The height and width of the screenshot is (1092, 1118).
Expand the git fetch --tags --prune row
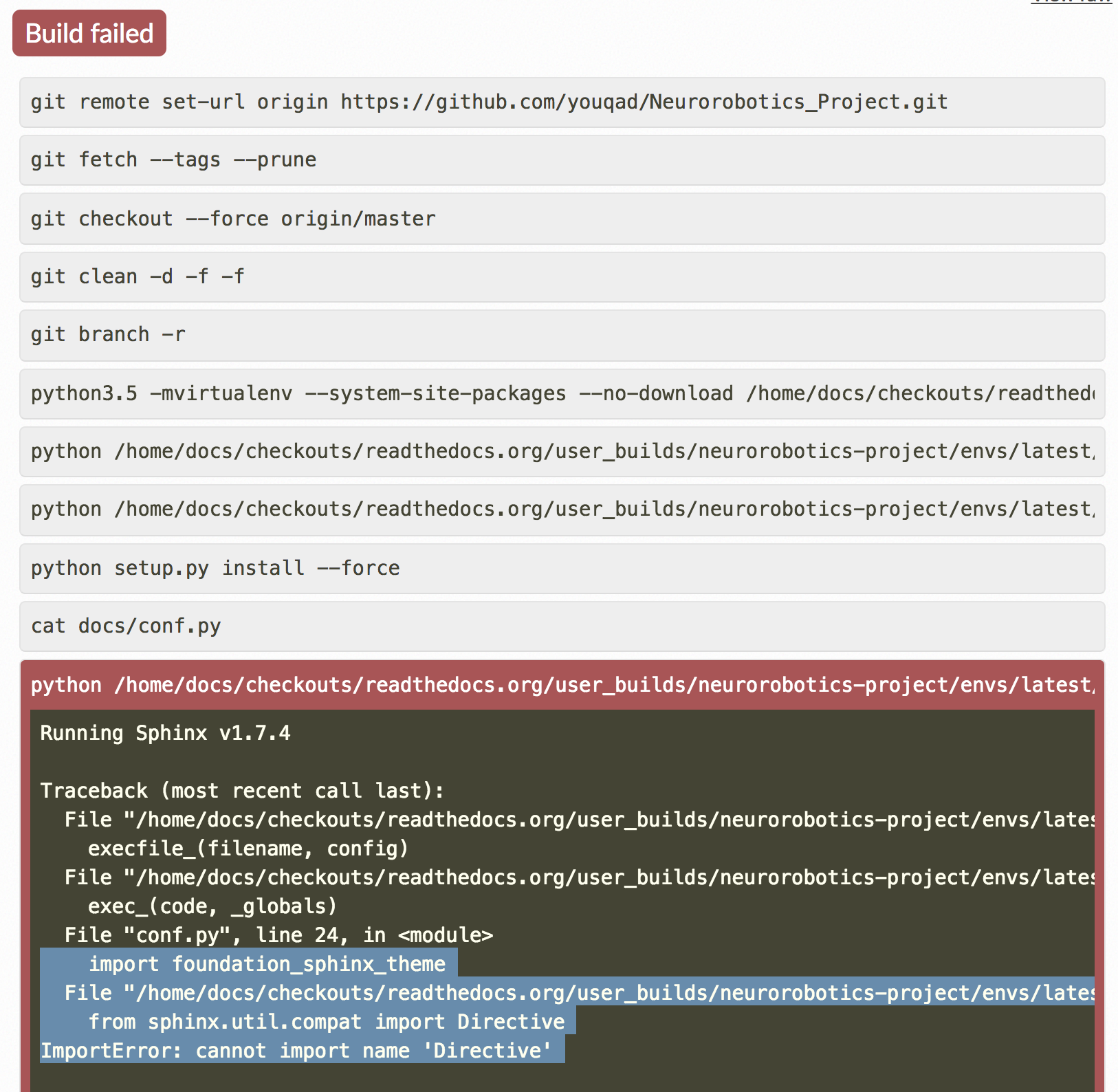562,160
